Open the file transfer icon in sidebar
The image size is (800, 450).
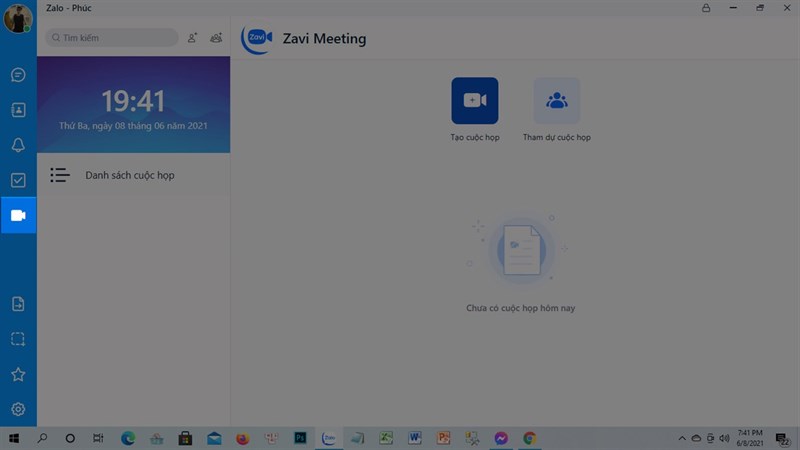[18, 304]
